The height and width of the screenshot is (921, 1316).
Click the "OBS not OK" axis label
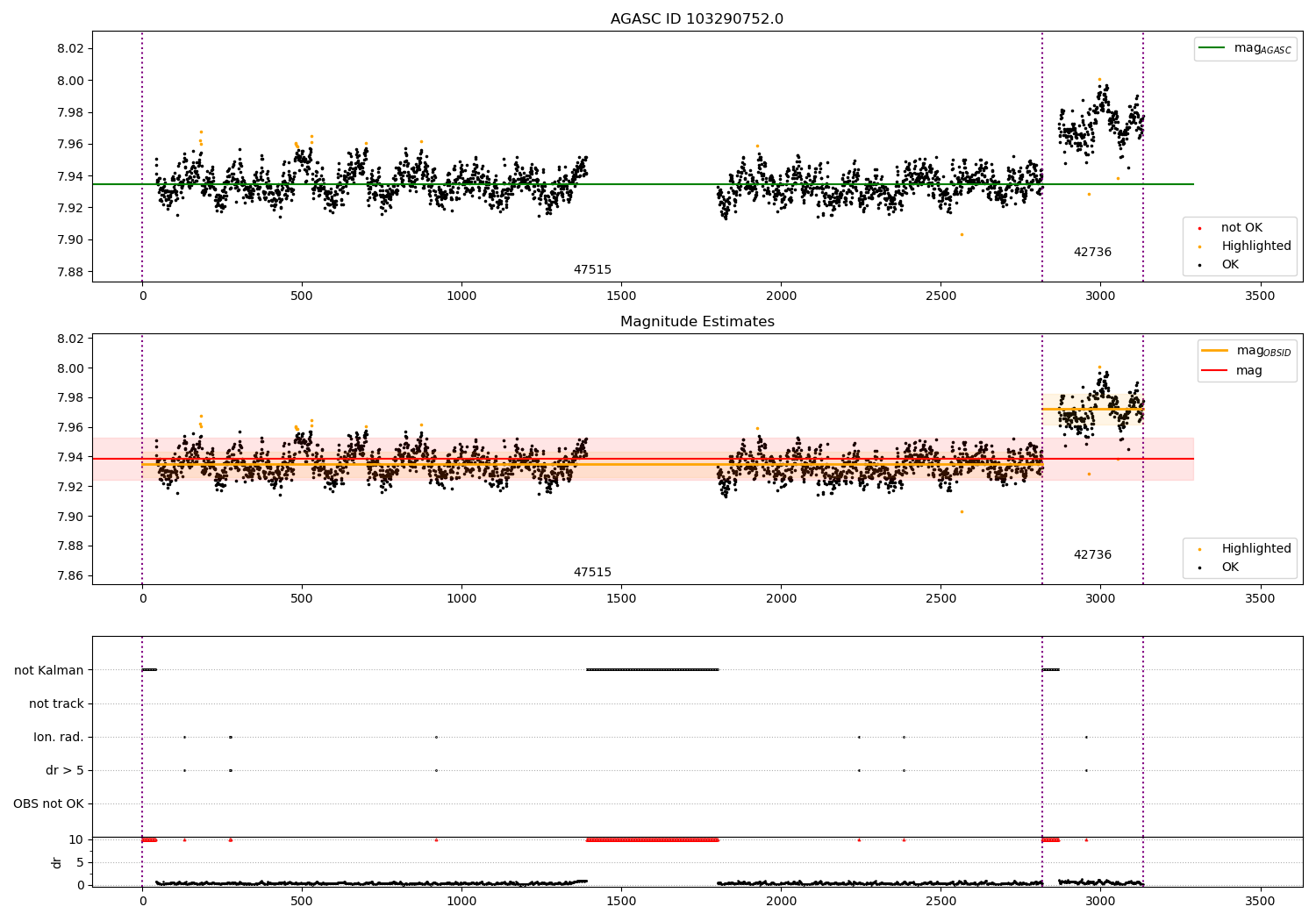tap(49, 803)
